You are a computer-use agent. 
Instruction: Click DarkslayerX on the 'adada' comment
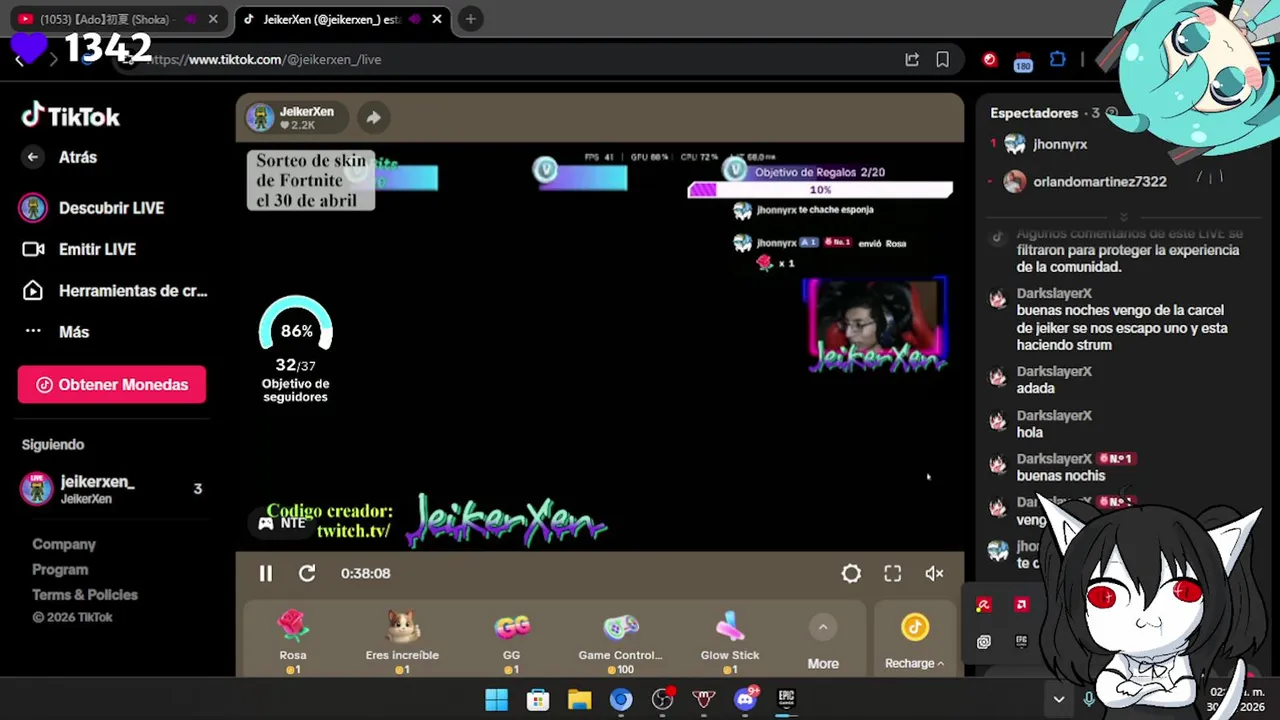[x=1054, y=371]
